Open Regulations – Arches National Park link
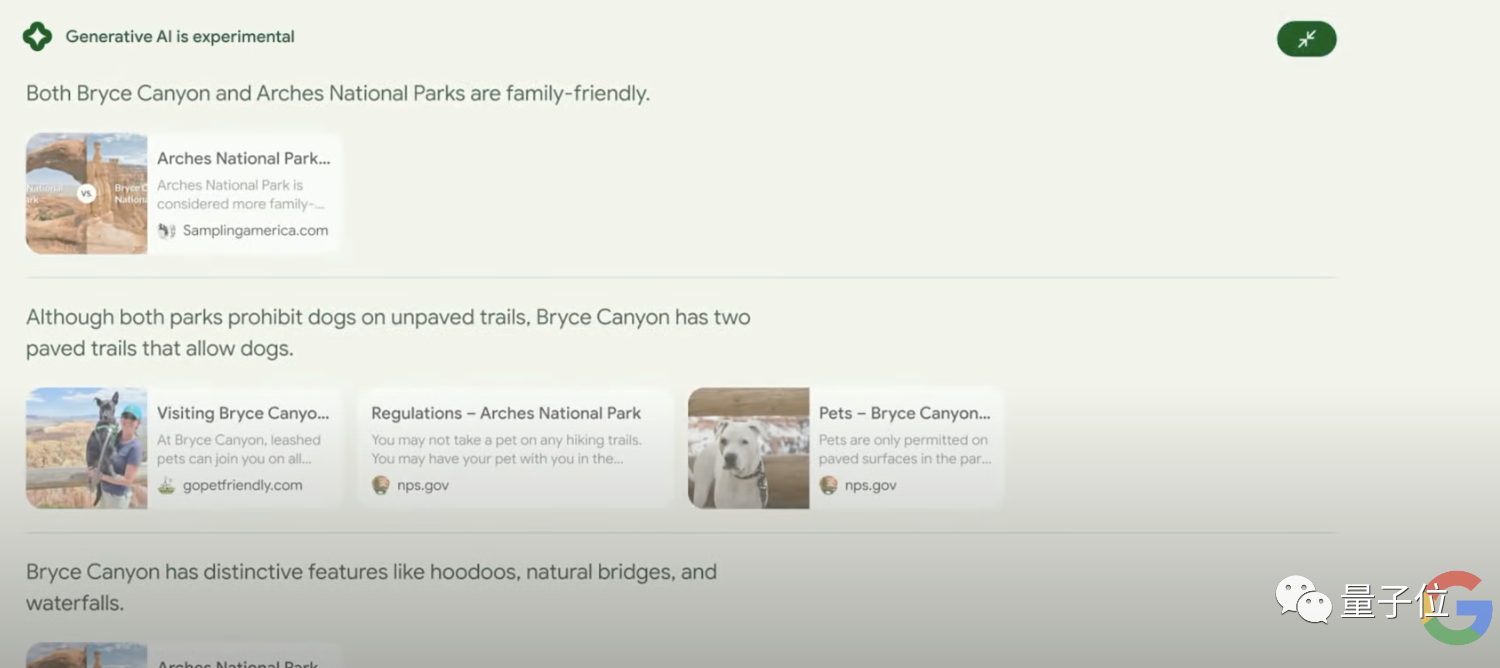 tap(506, 413)
